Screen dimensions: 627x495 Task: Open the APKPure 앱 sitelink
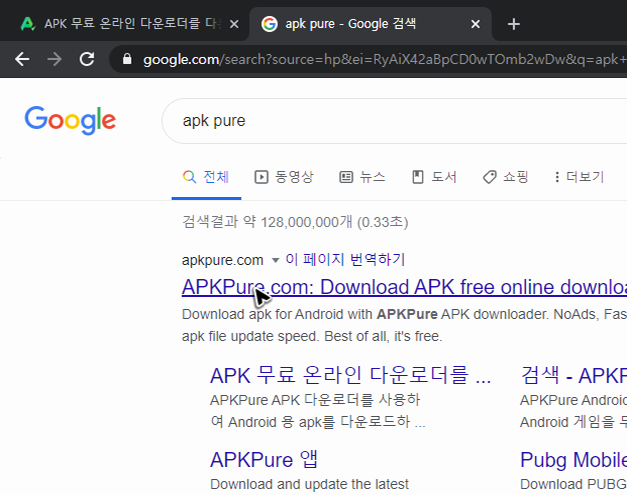click(264, 459)
